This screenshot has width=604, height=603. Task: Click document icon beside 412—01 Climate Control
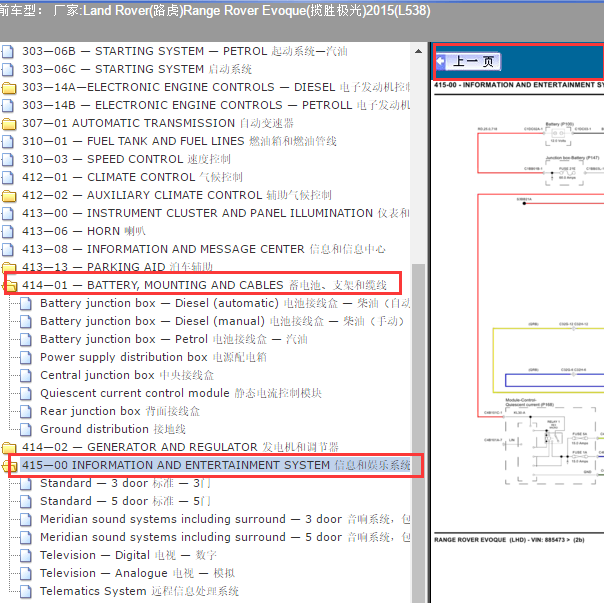coord(8,177)
